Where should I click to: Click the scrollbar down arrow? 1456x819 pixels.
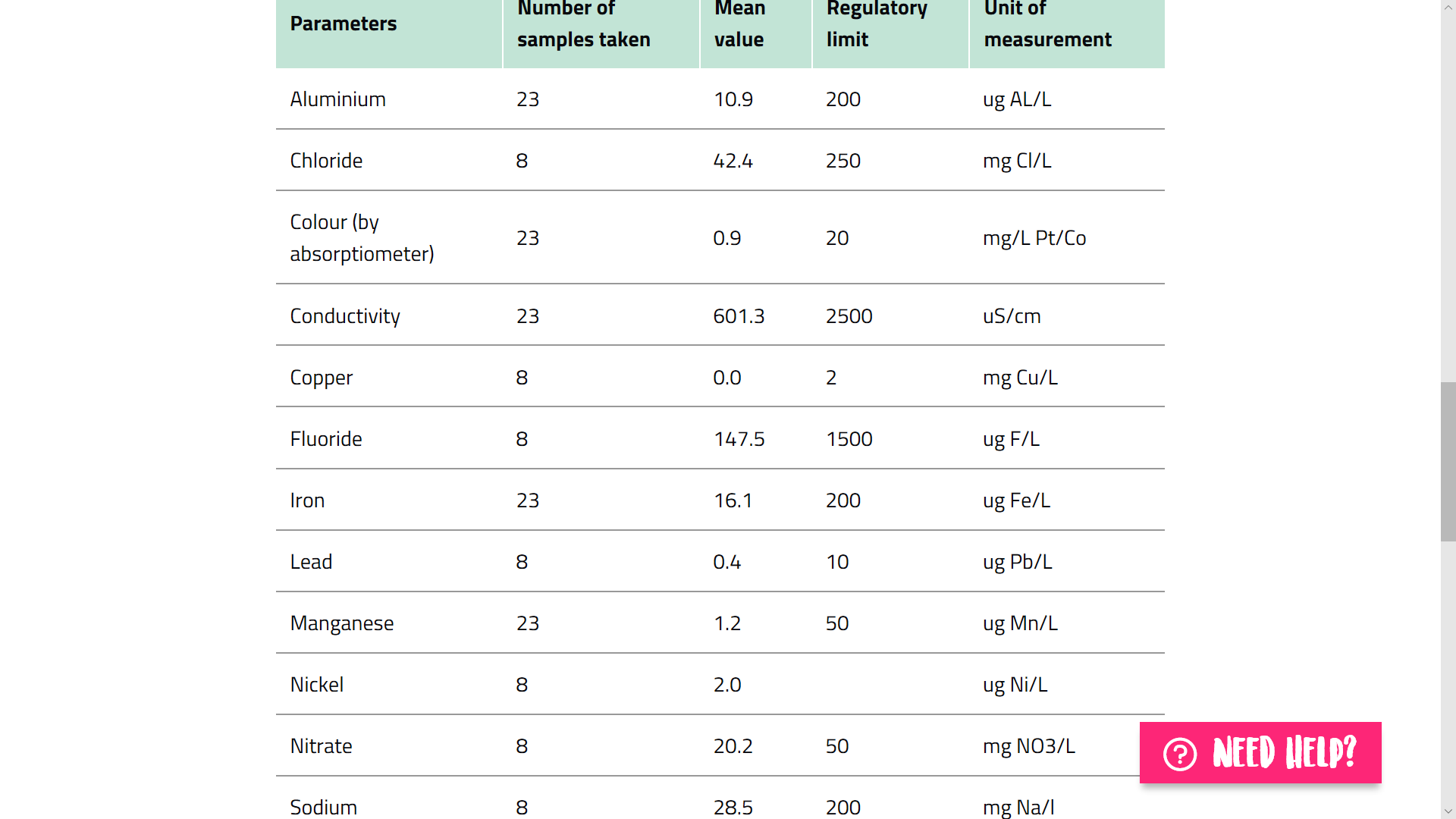click(x=1448, y=811)
